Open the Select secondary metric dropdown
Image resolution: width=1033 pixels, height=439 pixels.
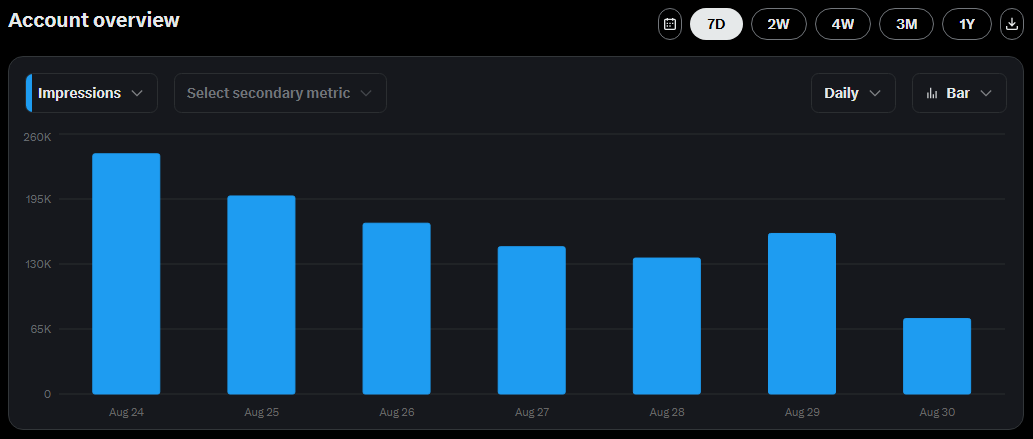coord(280,93)
